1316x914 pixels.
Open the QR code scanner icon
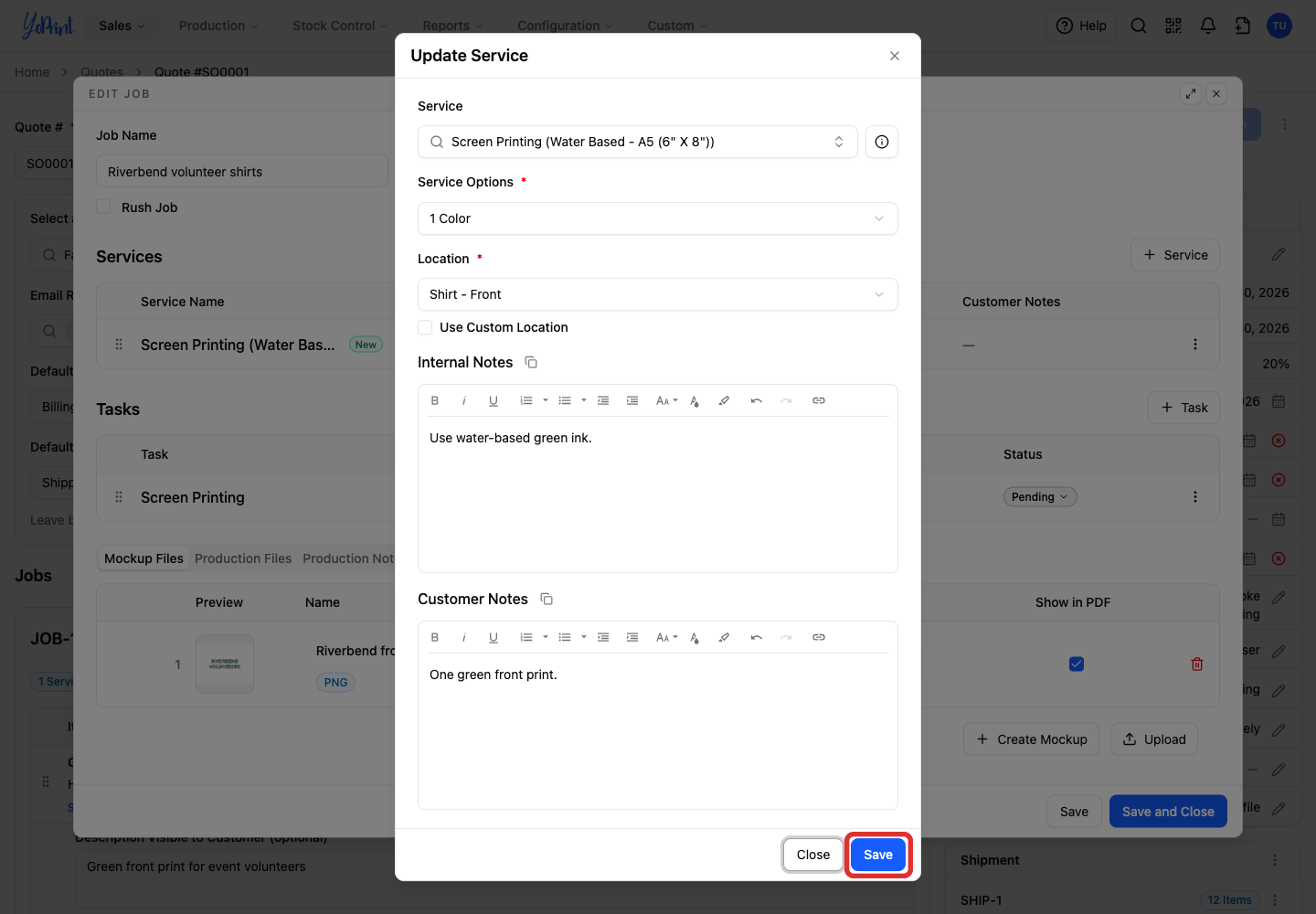[x=1173, y=26]
